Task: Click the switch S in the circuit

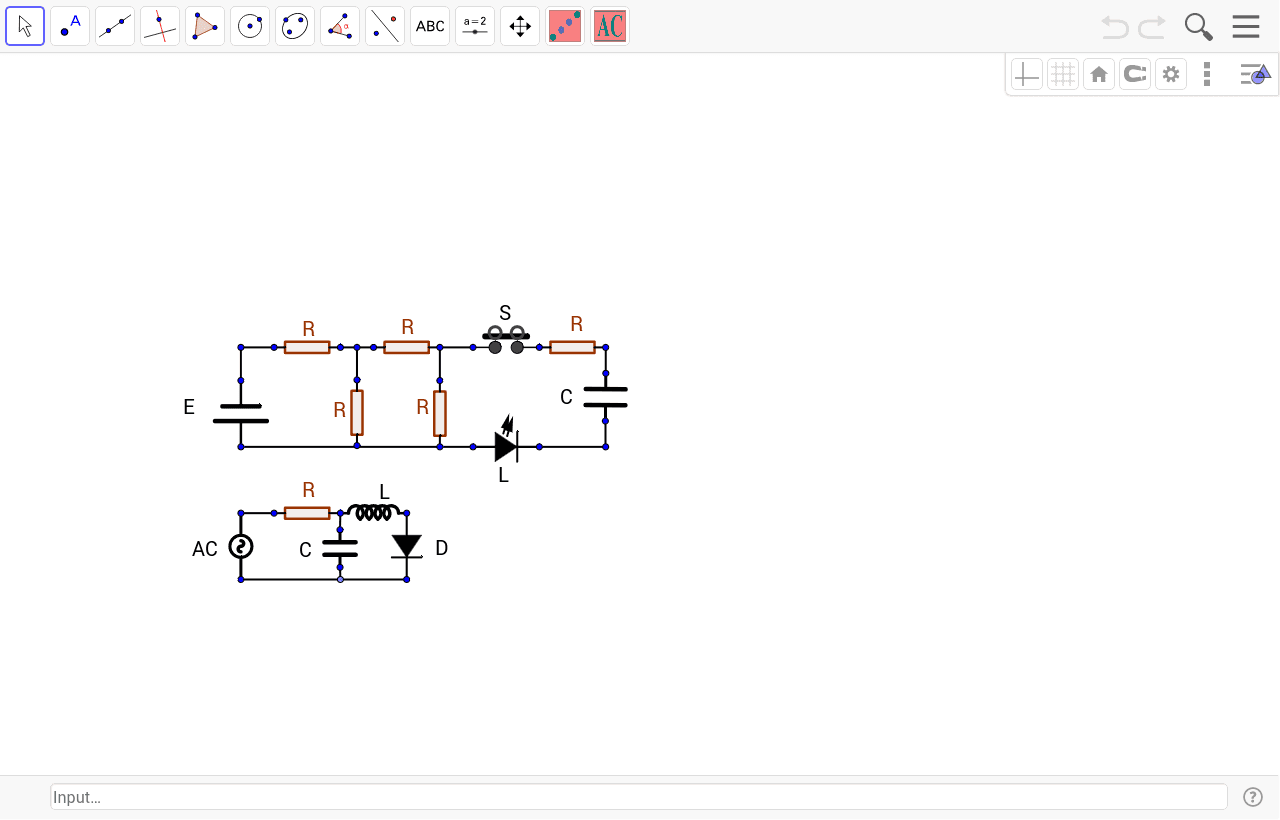Action: tap(506, 340)
